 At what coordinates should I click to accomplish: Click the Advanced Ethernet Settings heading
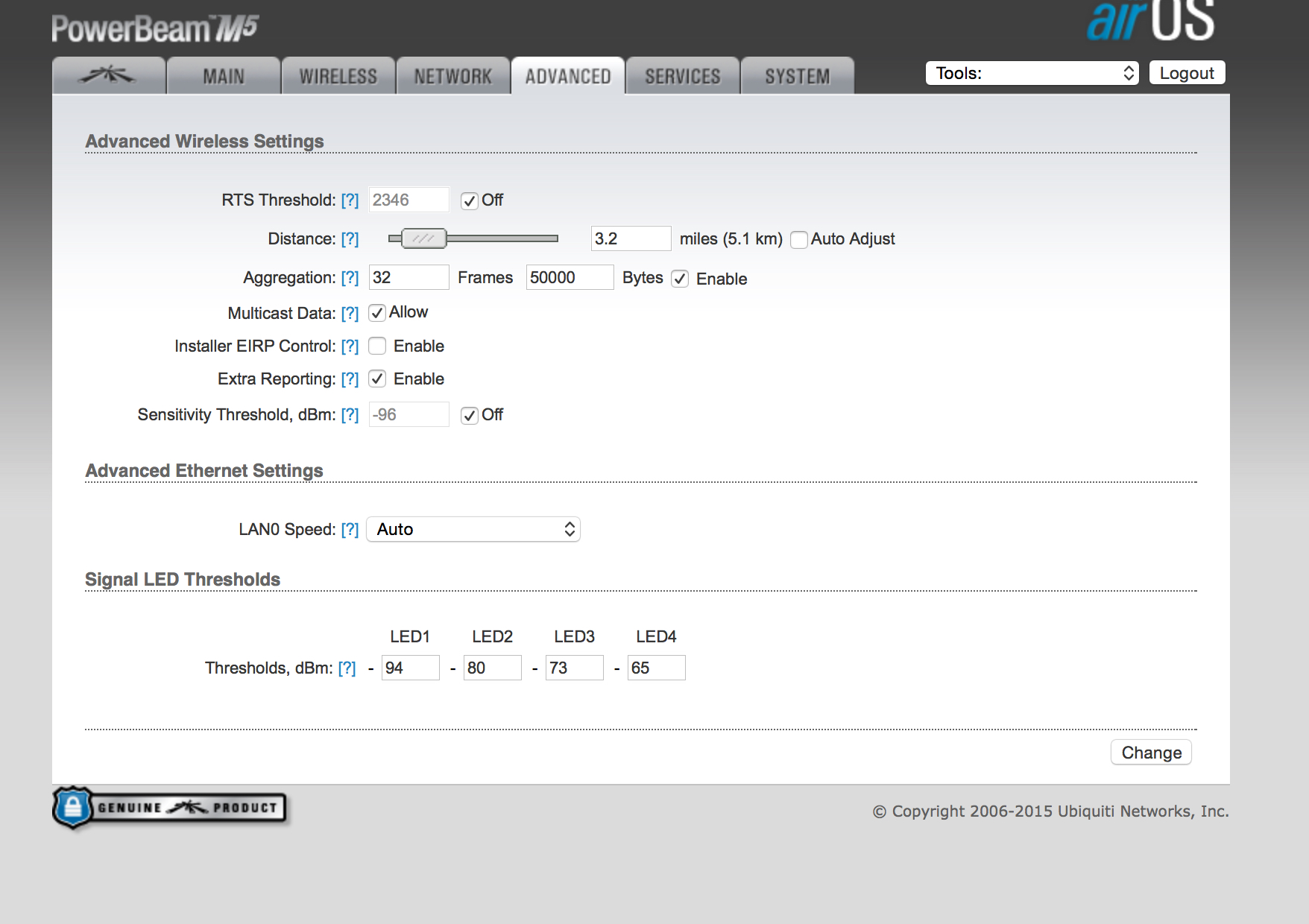click(x=204, y=470)
